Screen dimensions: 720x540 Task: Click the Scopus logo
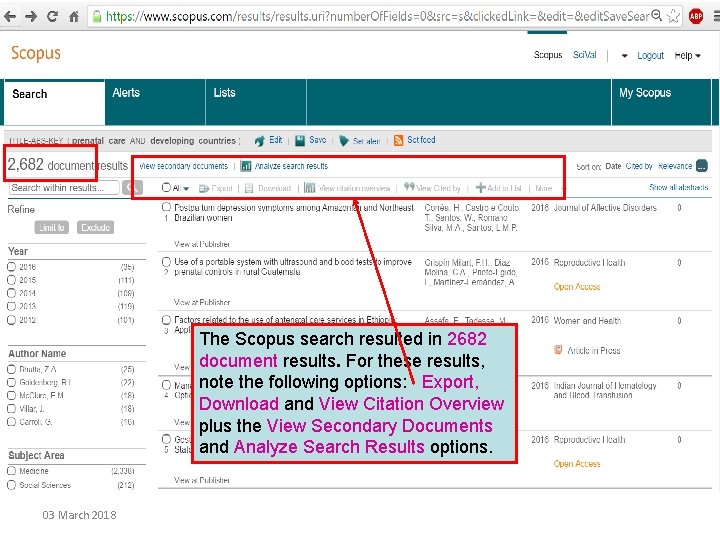coord(36,53)
